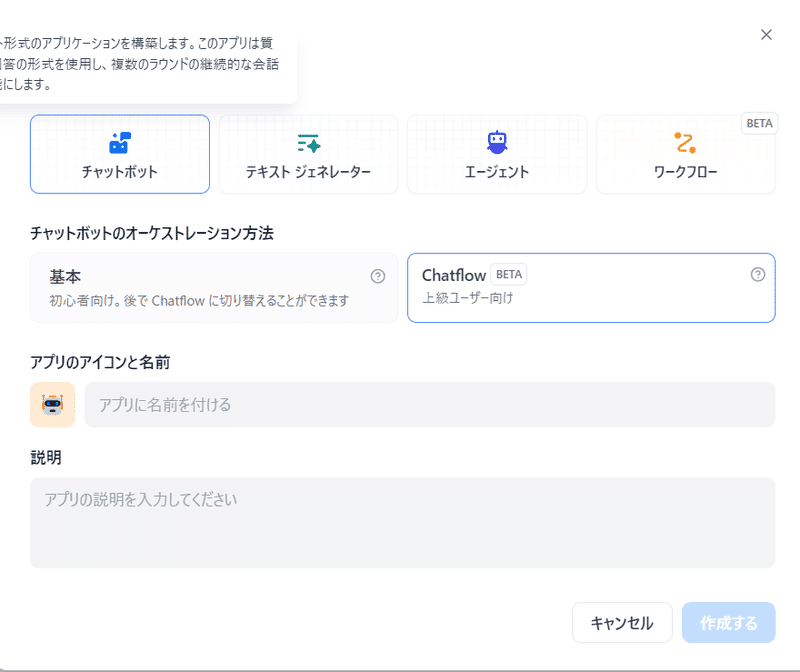800x672 pixels.
Task: Focus the app description text area
Action: click(402, 522)
